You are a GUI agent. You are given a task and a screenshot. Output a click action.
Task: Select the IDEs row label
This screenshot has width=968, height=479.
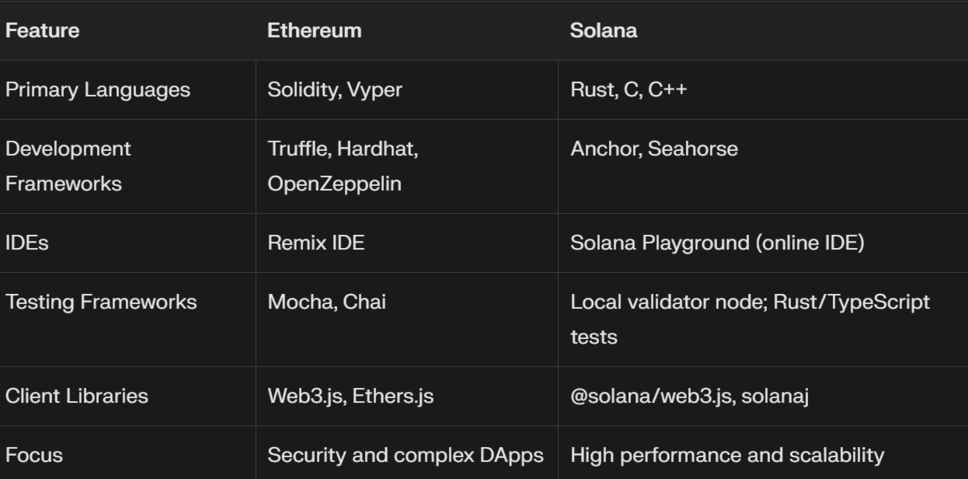(x=27, y=243)
